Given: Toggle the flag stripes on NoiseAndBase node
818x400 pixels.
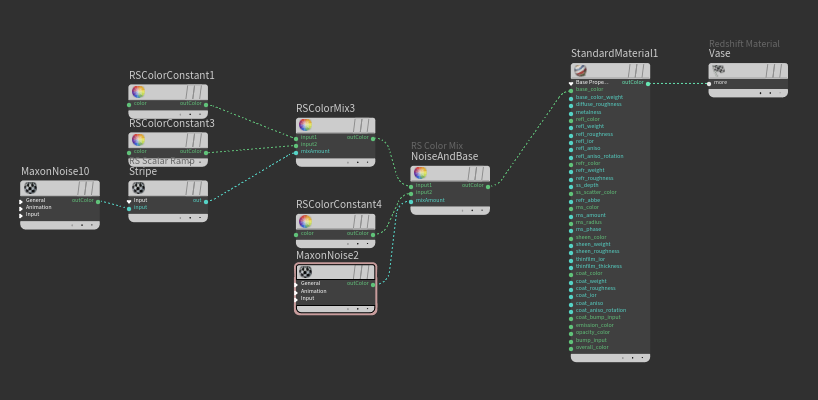Looking at the screenshot, I should coord(476,173).
